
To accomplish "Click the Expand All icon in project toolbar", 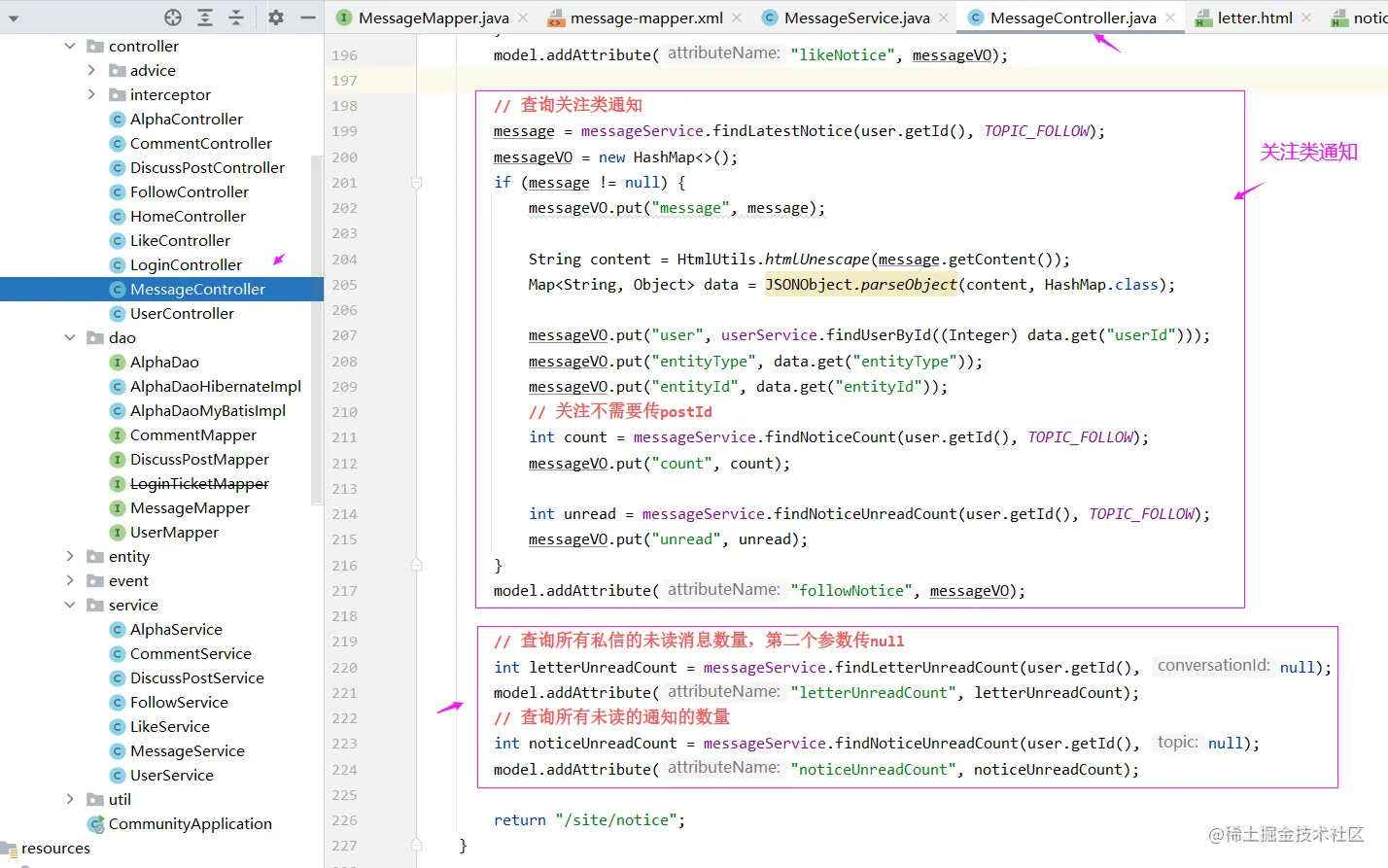I will (x=205, y=17).
